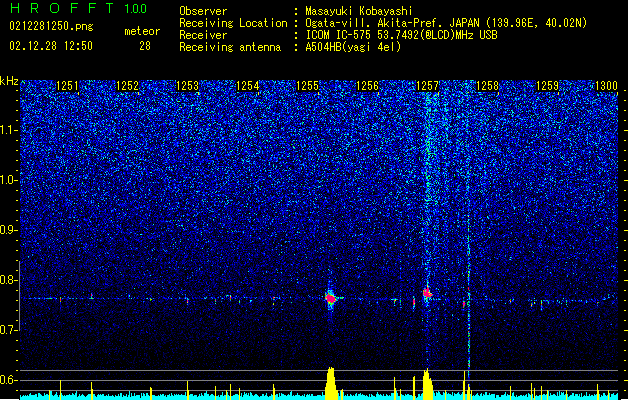Image resolution: width=629 pixels, height=400 pixels.
Task: Click the HROFFT 1.0.0 title text
Action: click(x=79, y=8)
